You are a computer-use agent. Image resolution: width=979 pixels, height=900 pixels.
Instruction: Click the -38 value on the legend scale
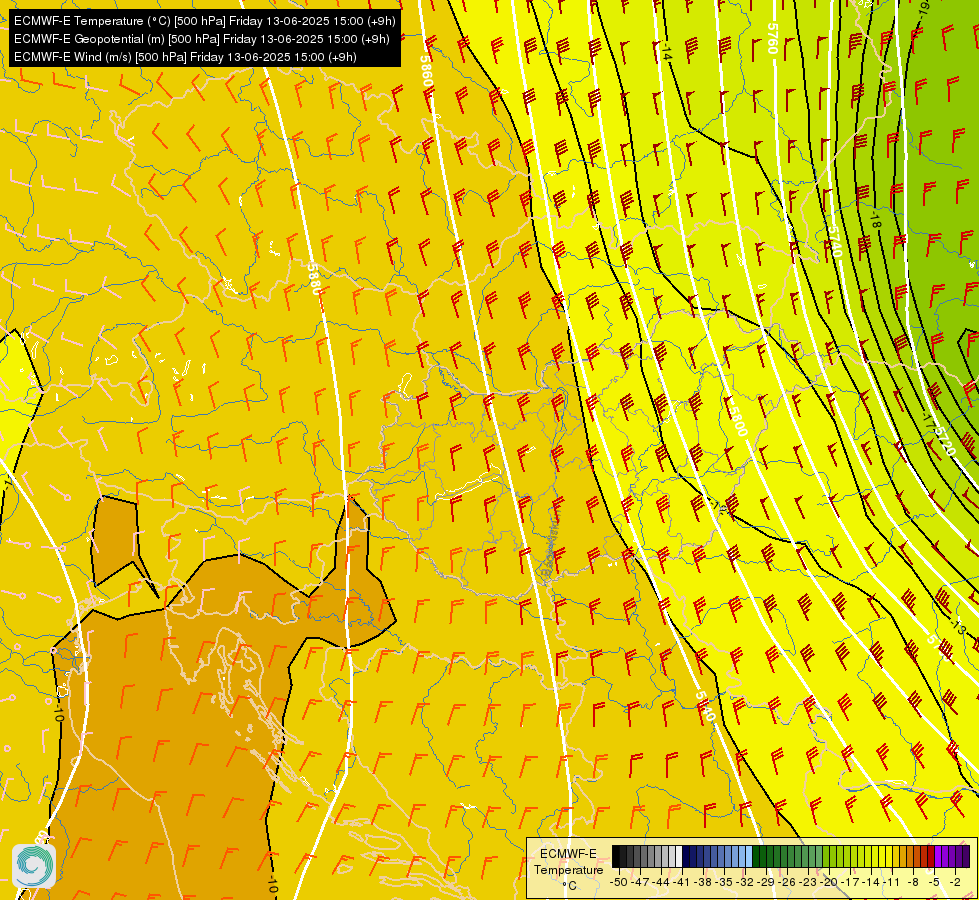[x=702, y=882]
